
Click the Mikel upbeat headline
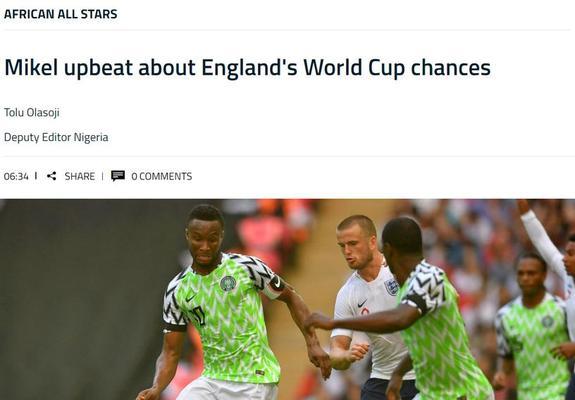[248, 68]
